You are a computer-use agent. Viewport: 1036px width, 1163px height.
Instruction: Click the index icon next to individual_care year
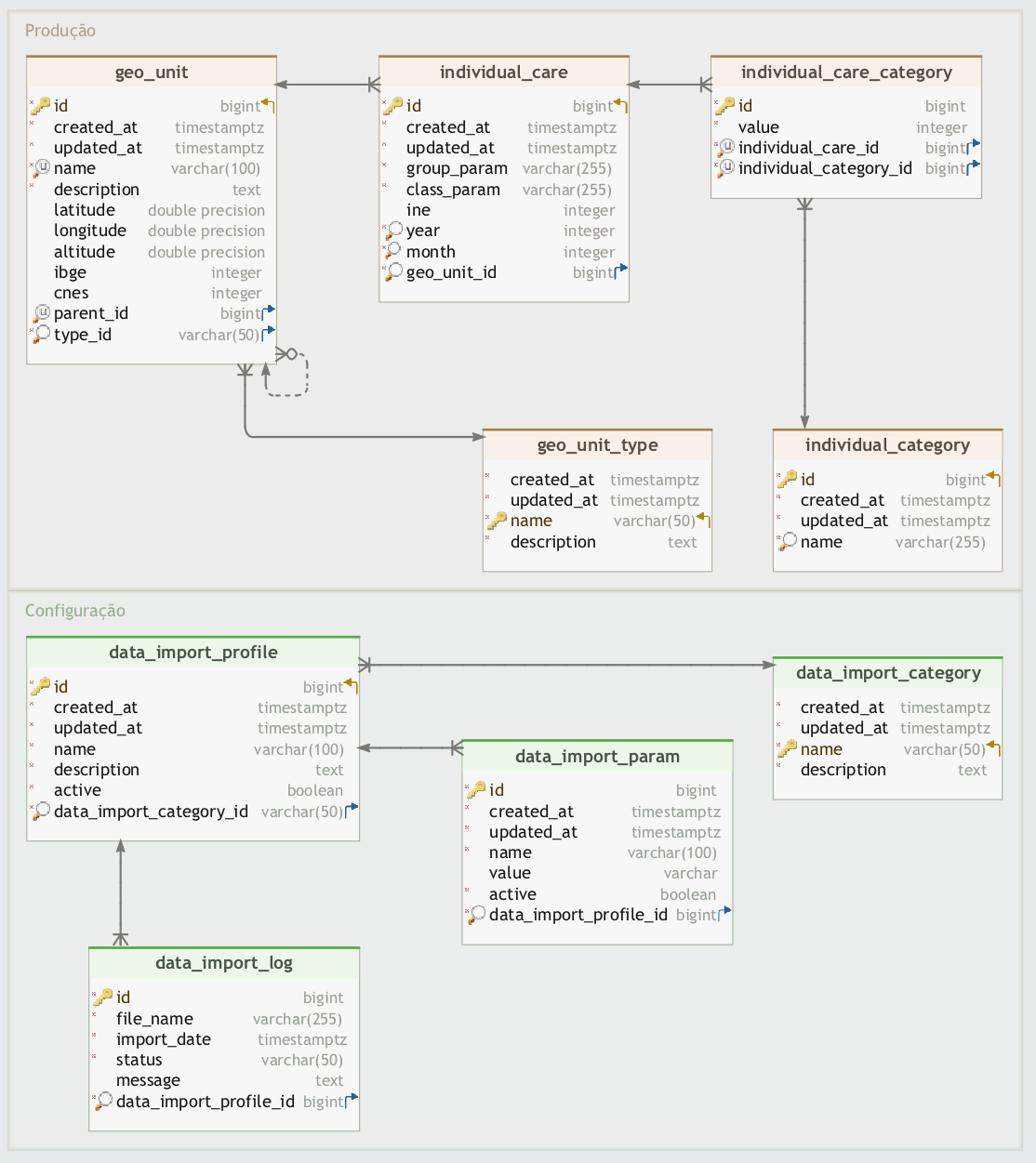coord(394,231)
